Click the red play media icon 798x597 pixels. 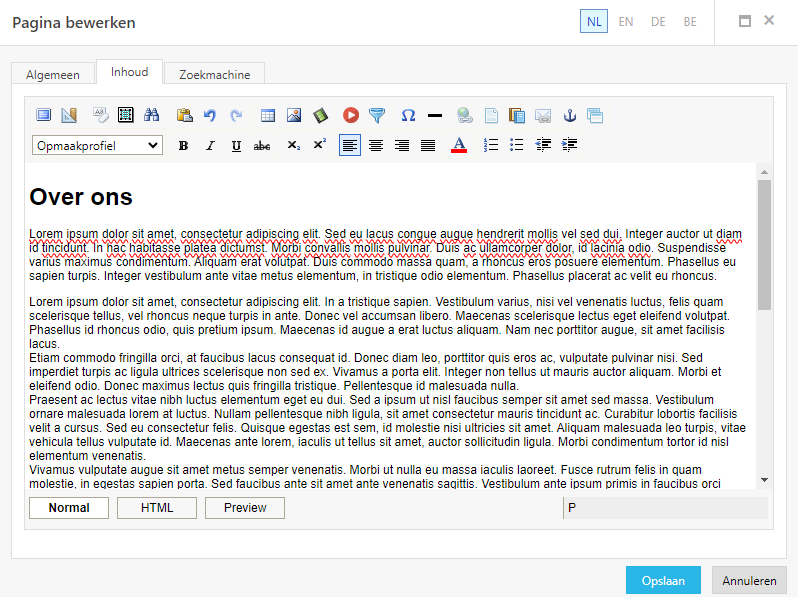[x=351, y=115]
